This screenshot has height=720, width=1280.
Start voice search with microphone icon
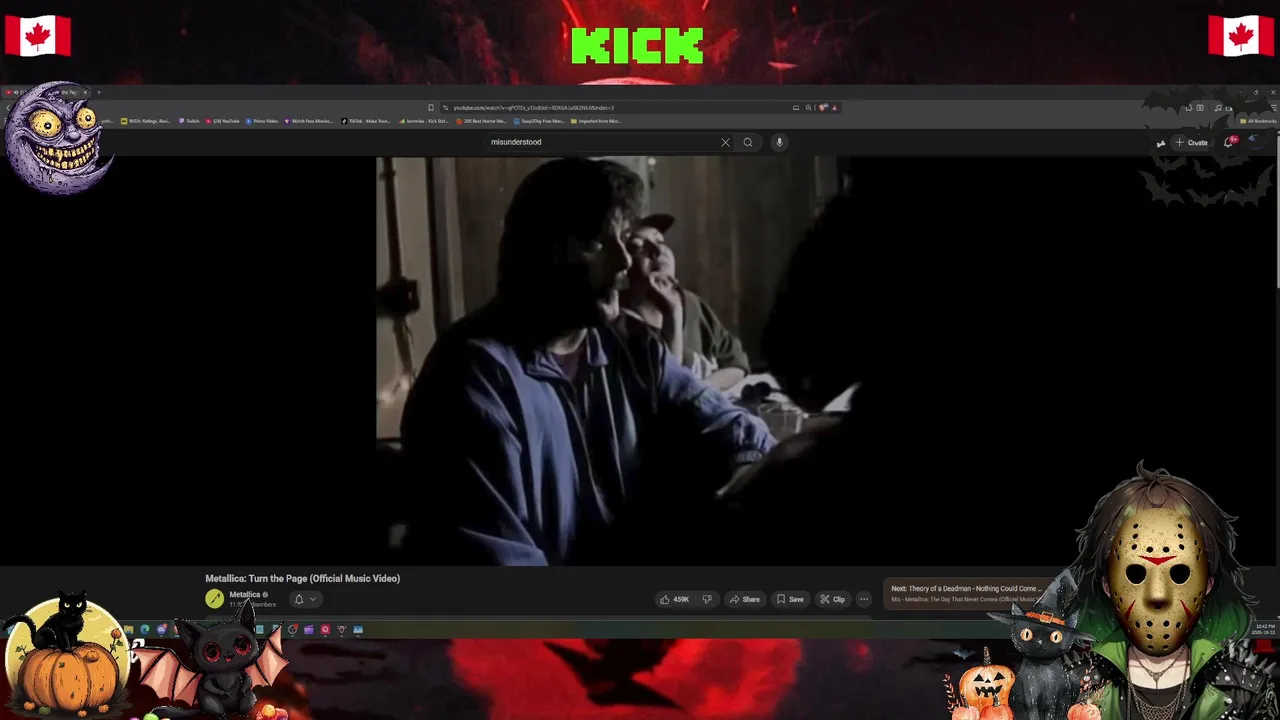click(x=779, y=142)
